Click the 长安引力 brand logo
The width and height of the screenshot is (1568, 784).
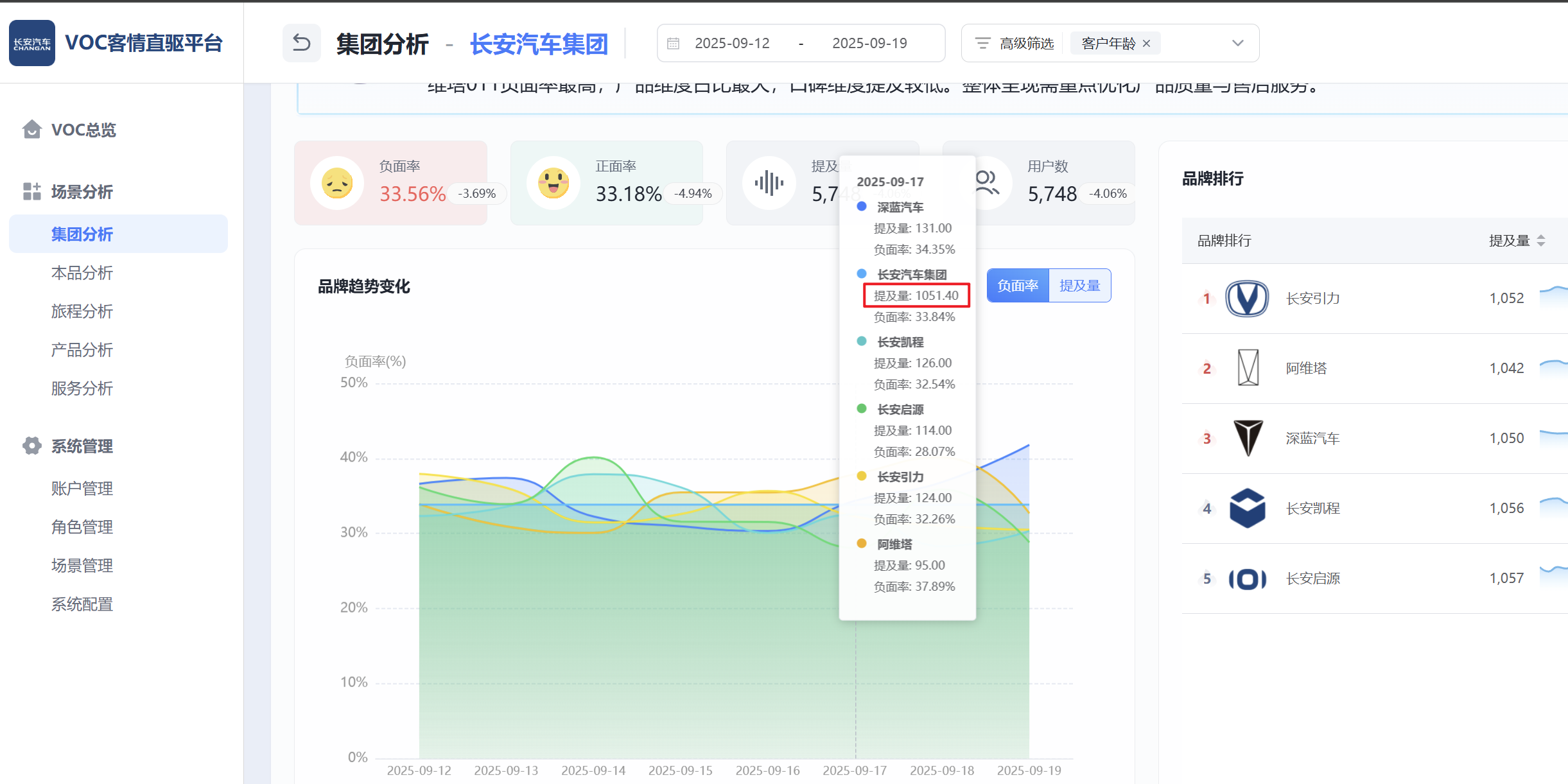pyautogui.click(x=1247, y=299)
